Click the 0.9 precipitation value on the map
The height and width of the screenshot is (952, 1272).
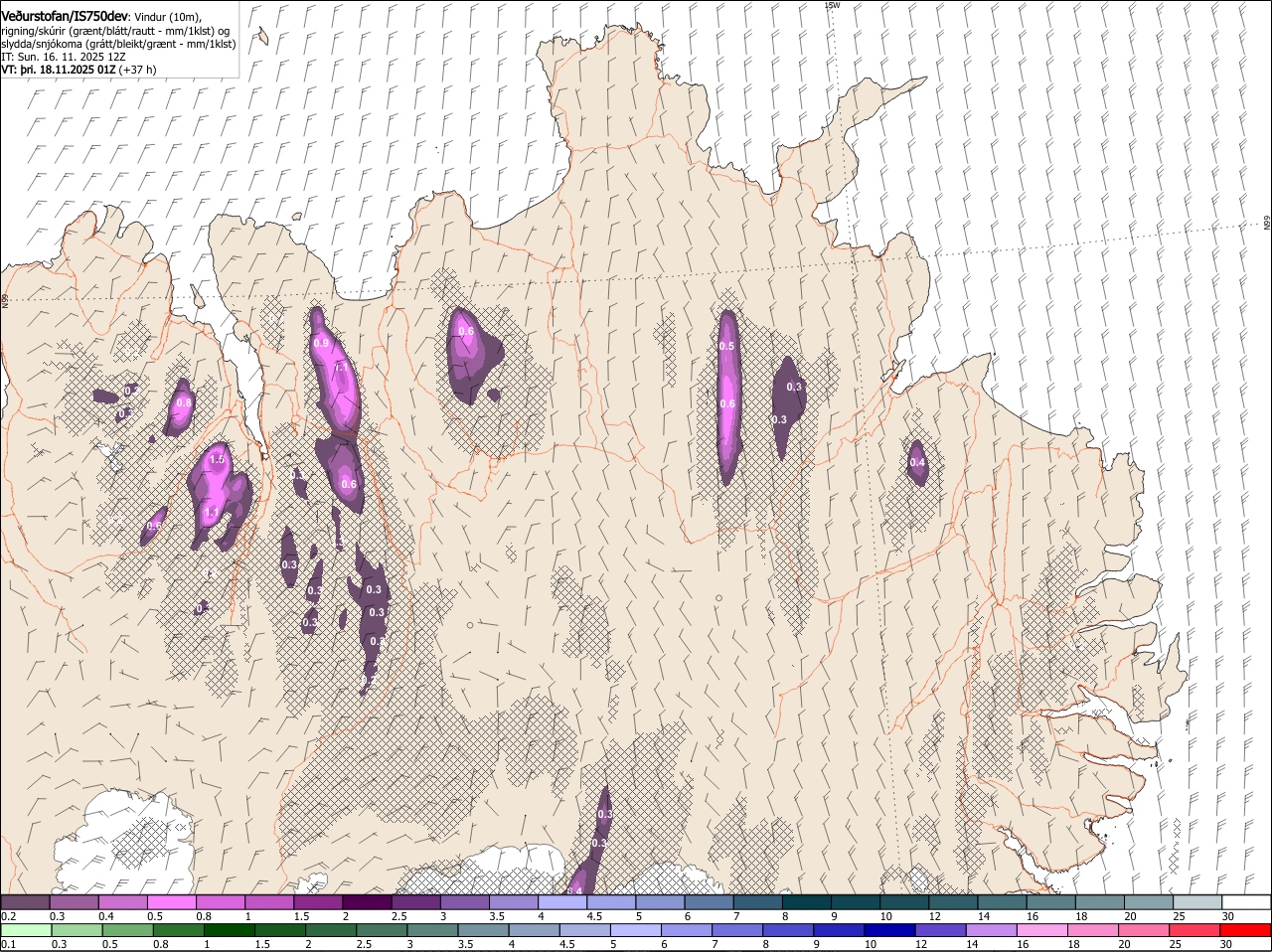(321, 343)
